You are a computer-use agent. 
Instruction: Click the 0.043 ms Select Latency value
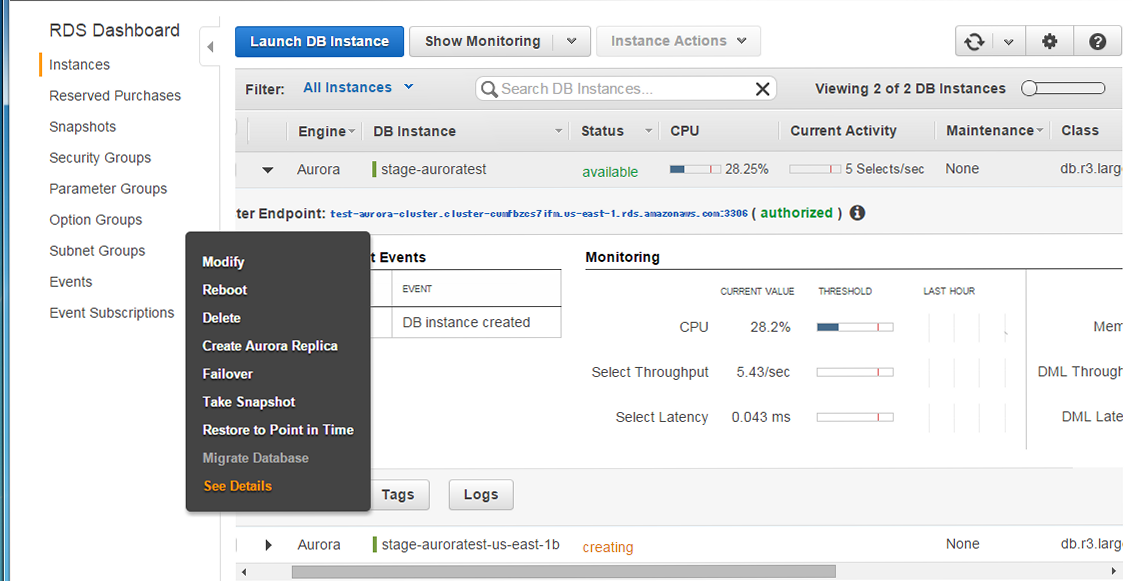pos(760,417)
